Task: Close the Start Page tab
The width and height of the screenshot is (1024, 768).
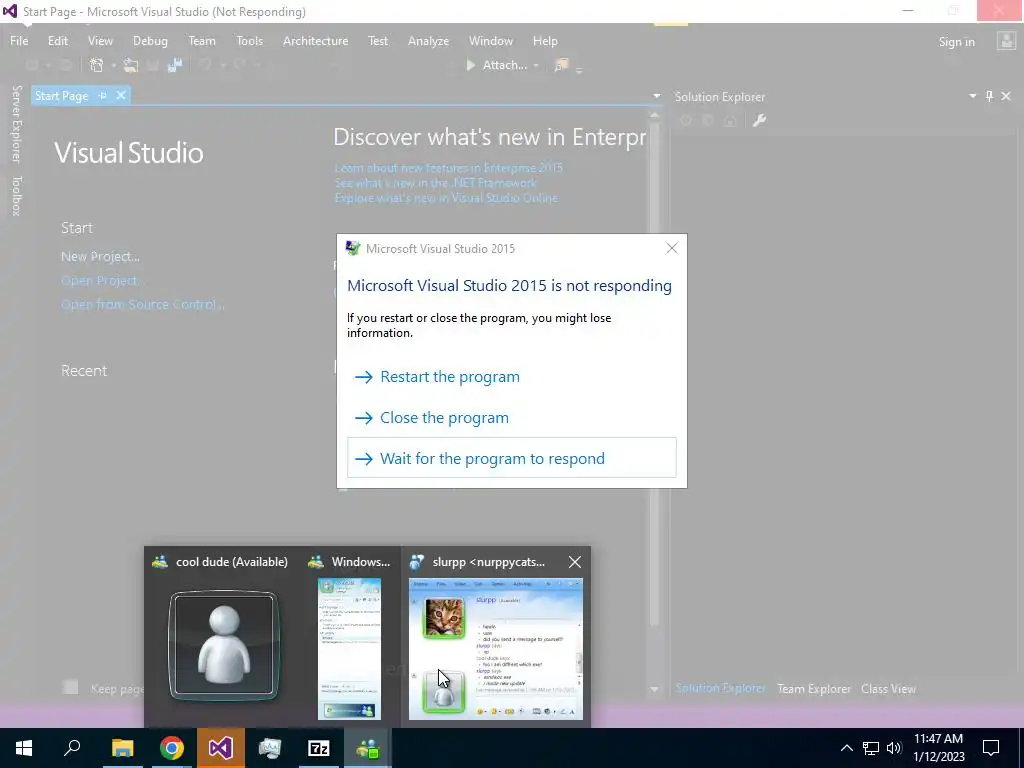Action: coord(121,95)
